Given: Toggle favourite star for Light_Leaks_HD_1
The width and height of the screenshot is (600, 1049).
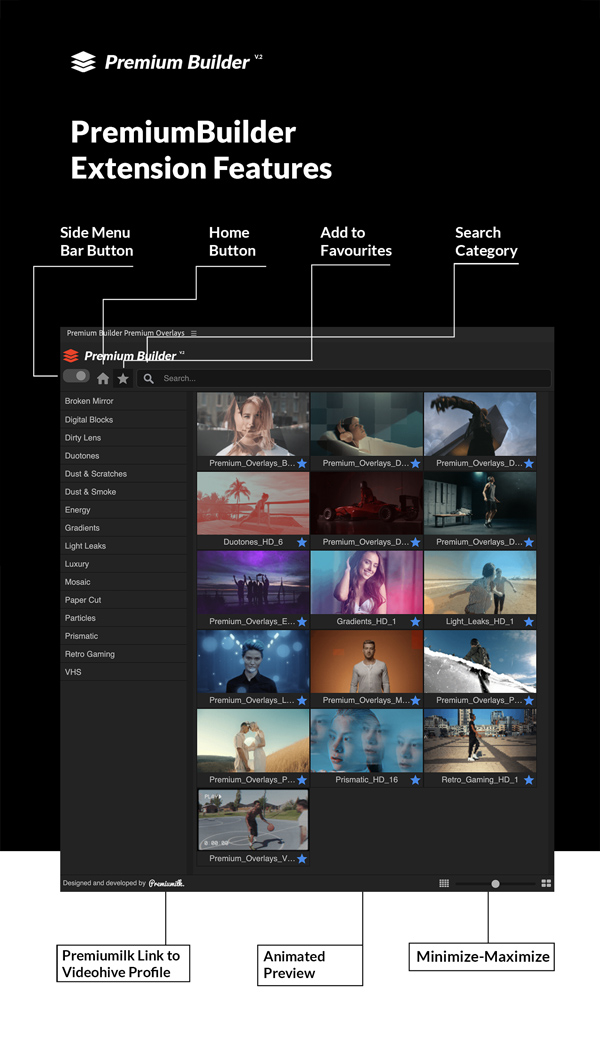Looking at the screenshot, I should (529, 622).
